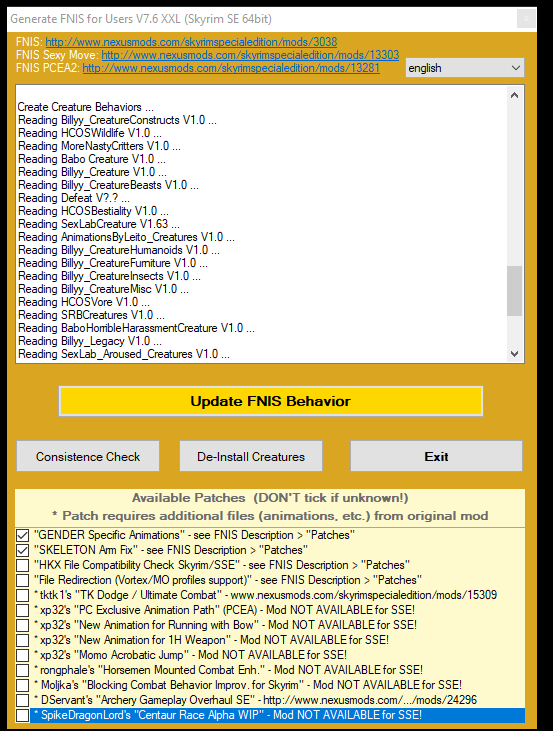Tick New Animation for 1H Weapon checkbox
Image resolution: width=553 pixels, height=731 pixels.
click(x=22, y=640)
